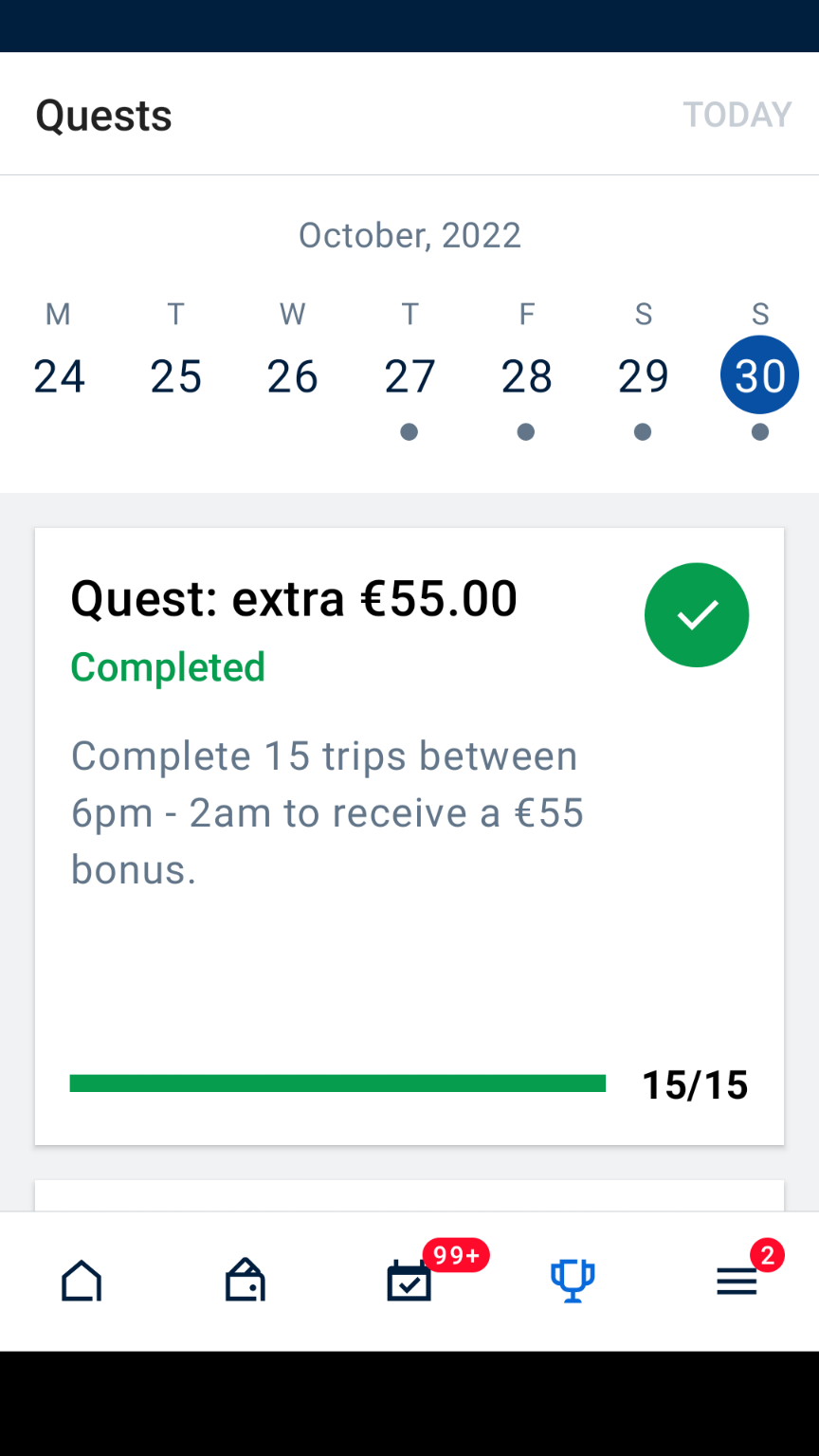819x1456 pixels.
Task: Select Monday 24 in the week strip
Action: coord(59,376)
